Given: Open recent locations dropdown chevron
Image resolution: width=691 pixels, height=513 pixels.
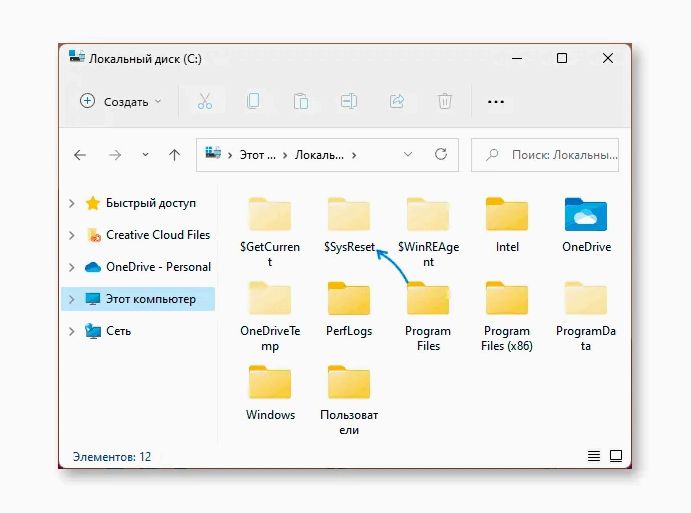Looking at the screenshot, I should pyautogui.click(x=145, y=155).
